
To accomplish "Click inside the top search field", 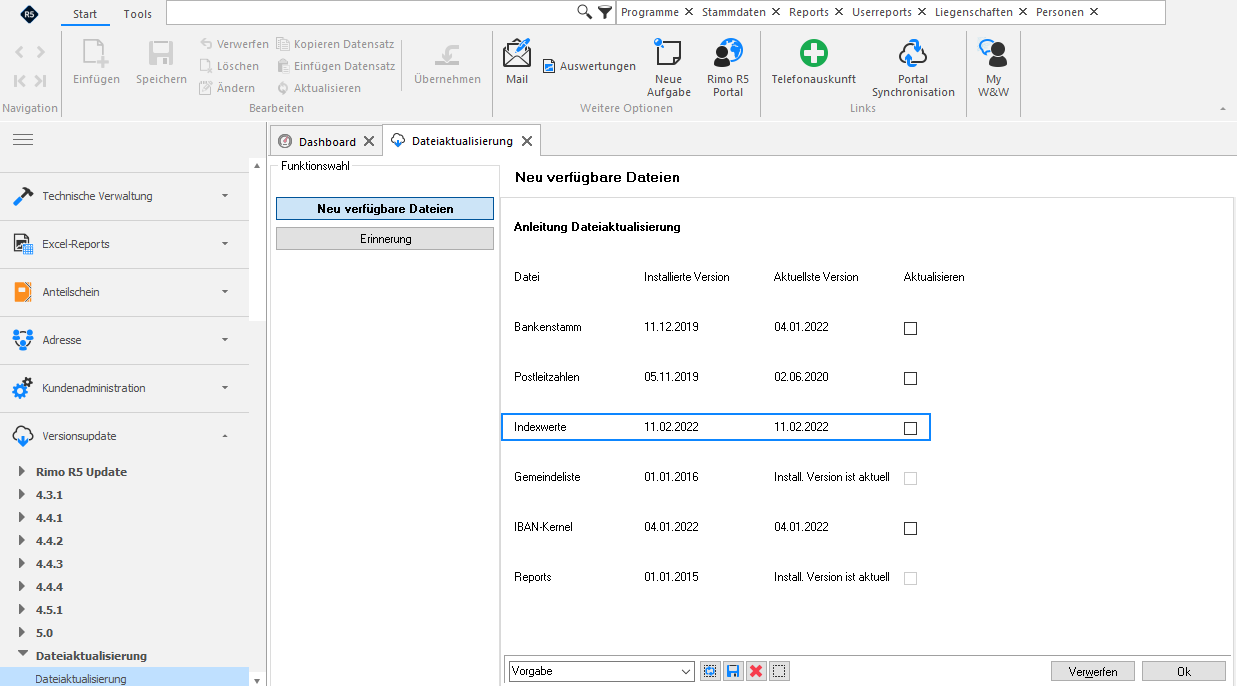I will coord(371,12).
